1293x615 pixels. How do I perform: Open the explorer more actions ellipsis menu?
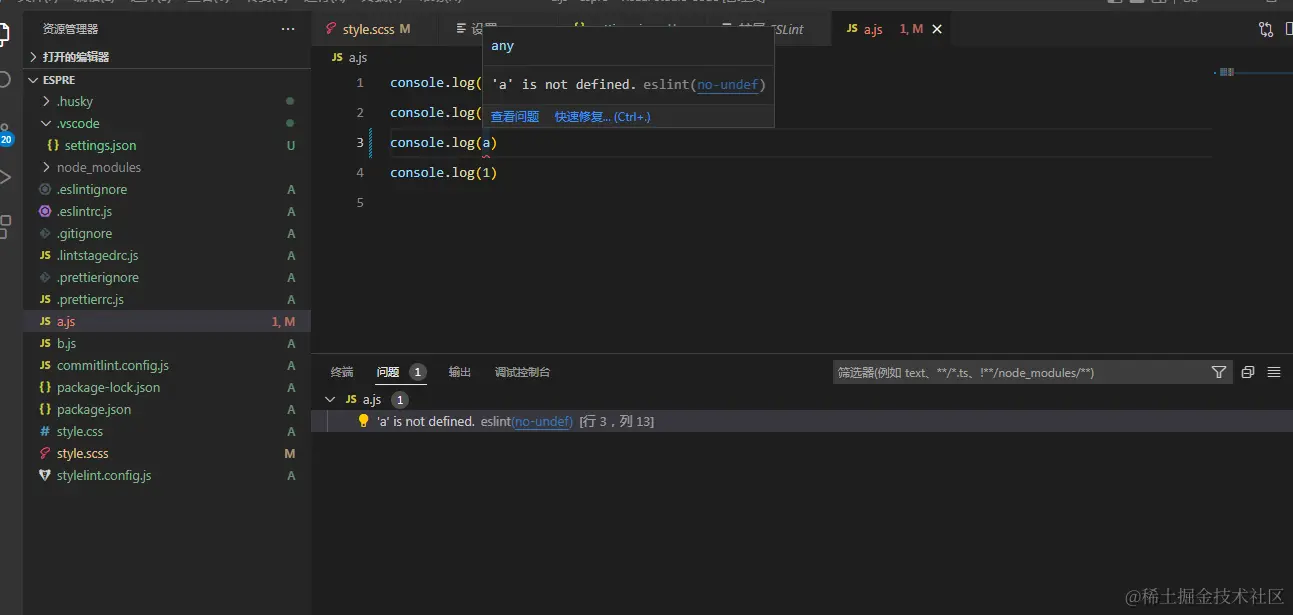(288, 29)
